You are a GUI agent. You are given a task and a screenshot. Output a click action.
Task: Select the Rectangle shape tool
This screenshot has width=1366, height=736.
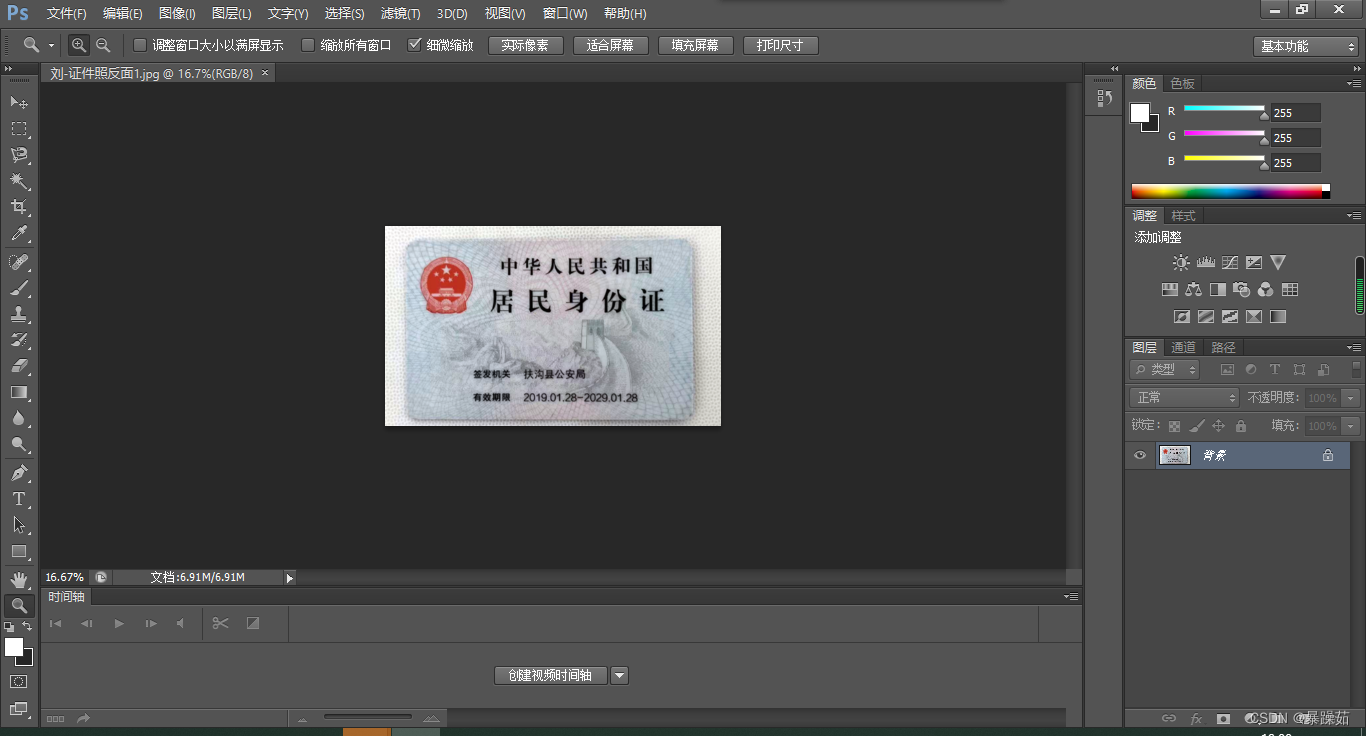tap(19, 551)
